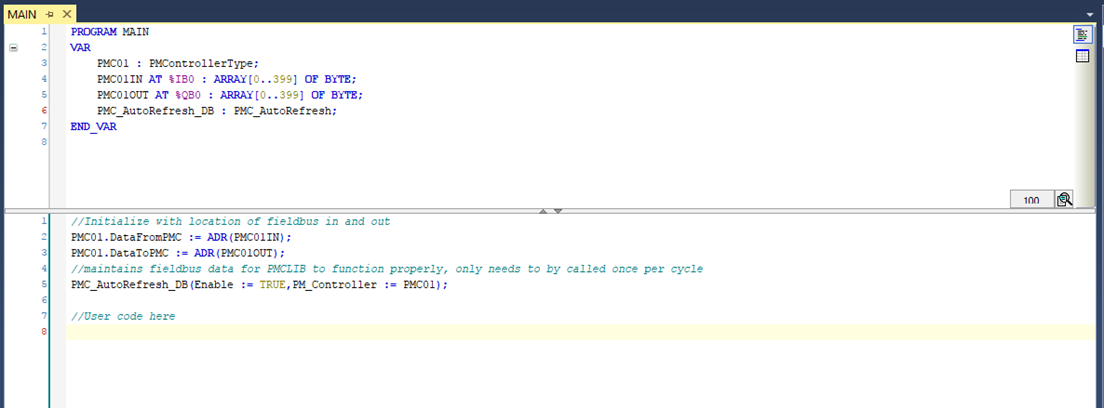The width and height of the screenshot is (1104, 408).
Task: Close the MAIN tab
Action: [x=66, y=13]
